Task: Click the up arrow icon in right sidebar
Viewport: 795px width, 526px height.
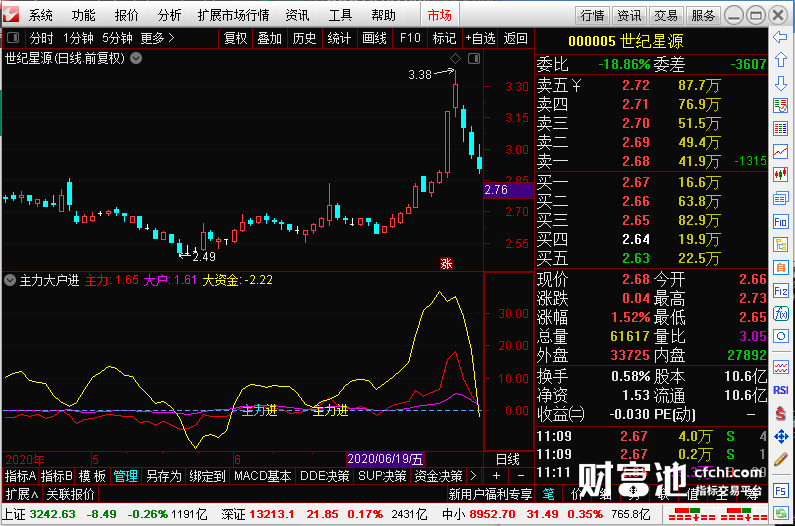Action: pyautogui.click(x=780, y=59)
